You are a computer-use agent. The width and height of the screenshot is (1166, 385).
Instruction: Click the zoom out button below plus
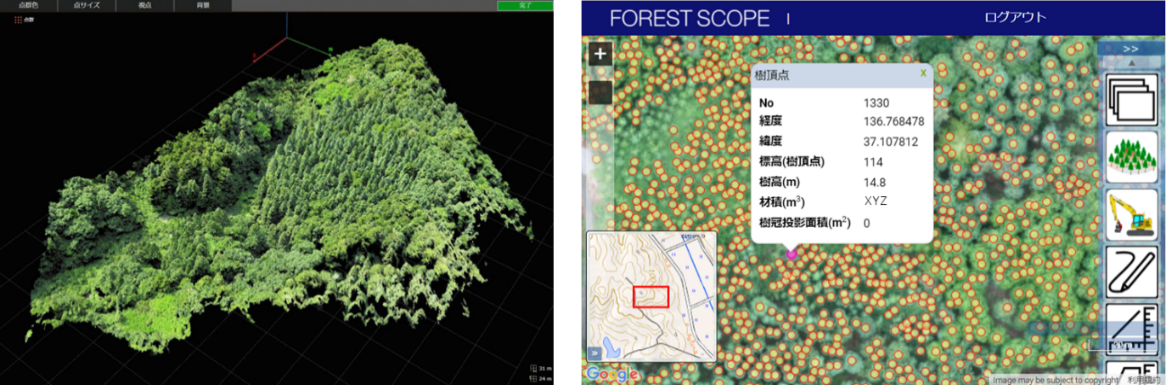pyautogui.click(x=601, y=92)
